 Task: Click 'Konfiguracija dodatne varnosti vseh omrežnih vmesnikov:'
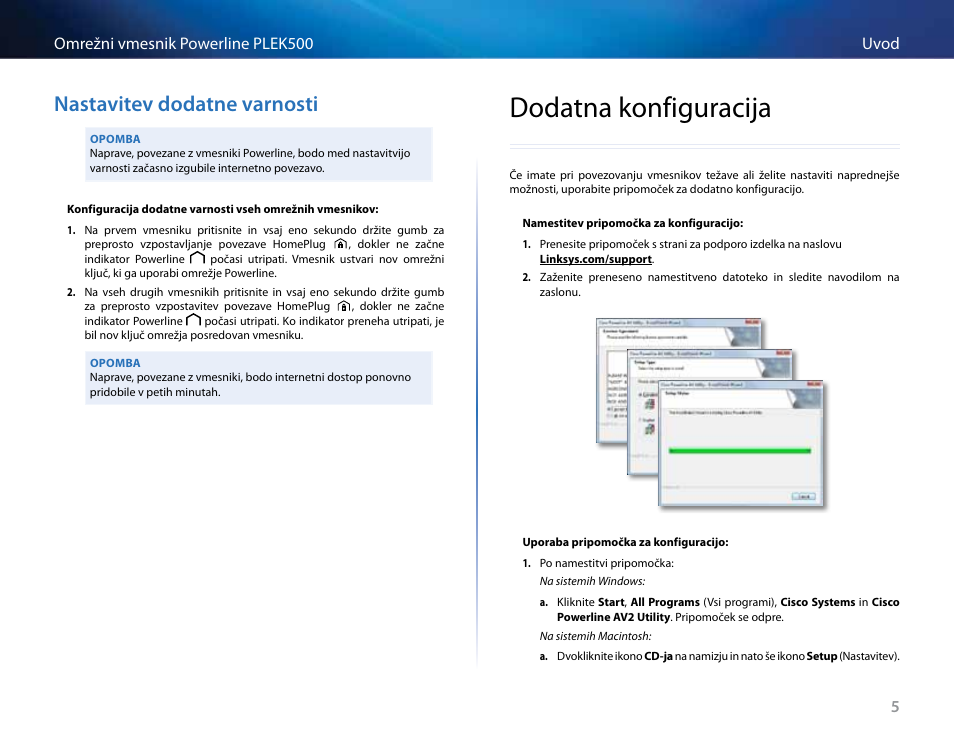tap(223, 209)
